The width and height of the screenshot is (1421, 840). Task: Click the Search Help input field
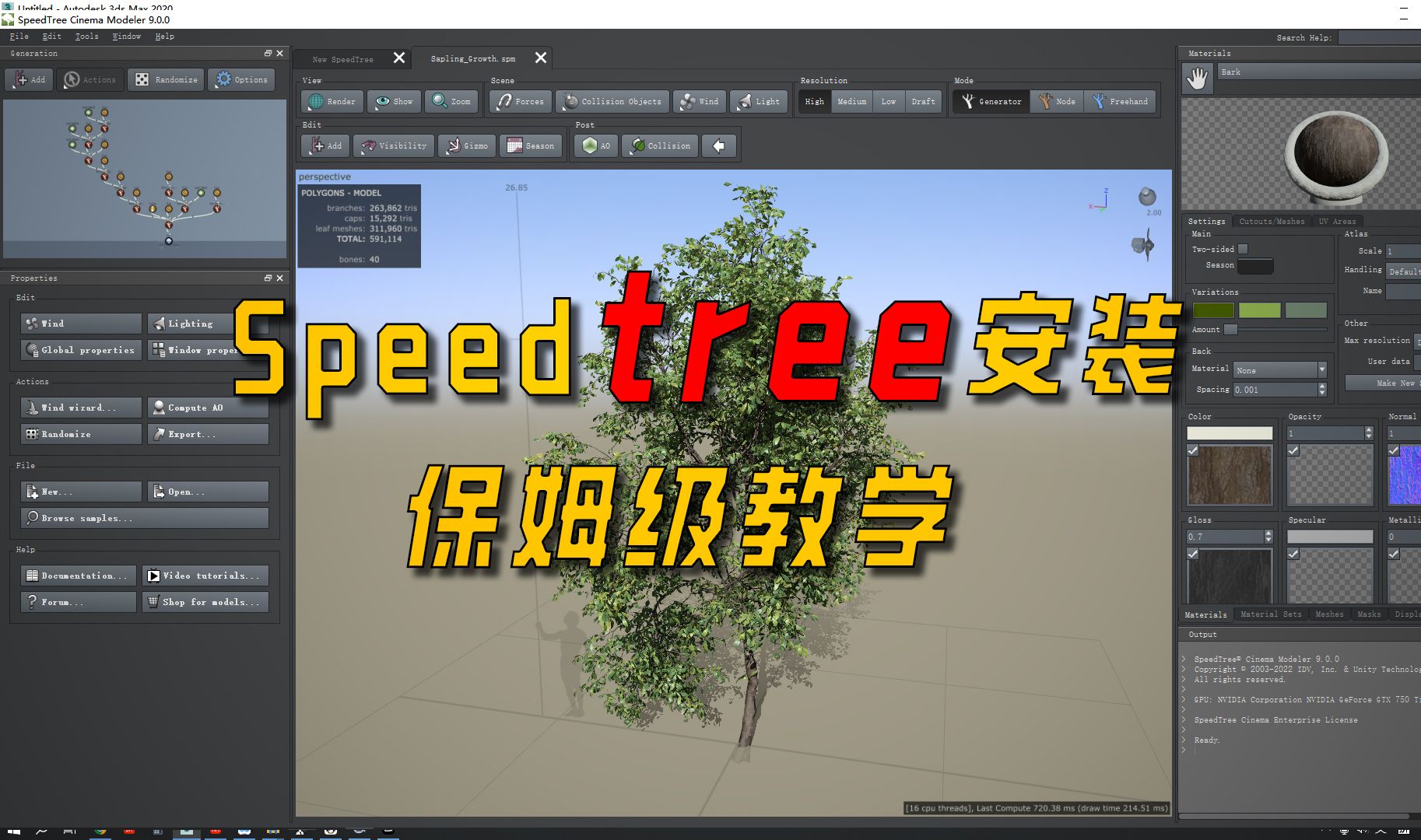[x=1380, y=37]
